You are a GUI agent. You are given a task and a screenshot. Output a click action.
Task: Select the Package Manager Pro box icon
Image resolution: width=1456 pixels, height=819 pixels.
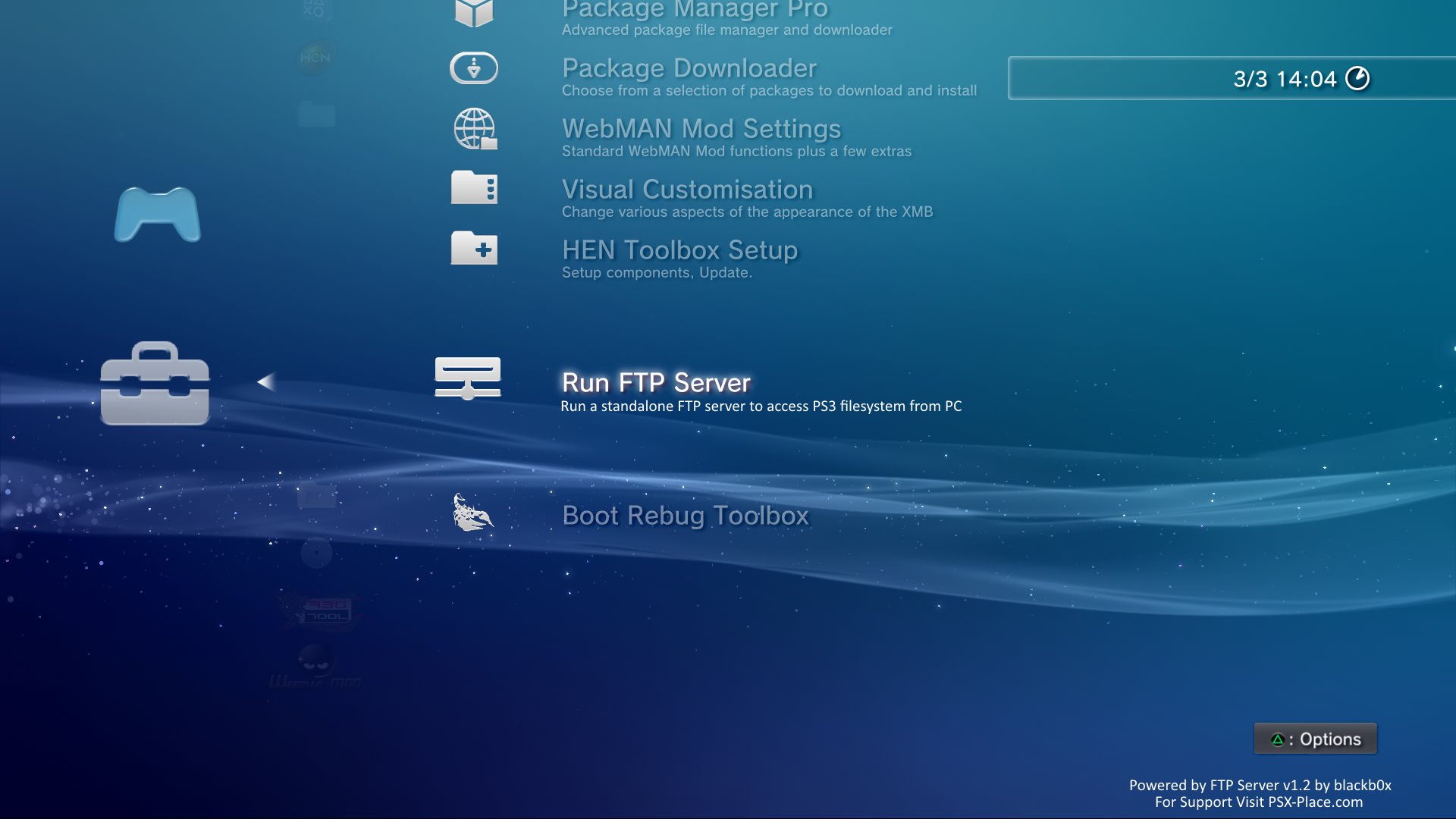(x=474, y=13)
